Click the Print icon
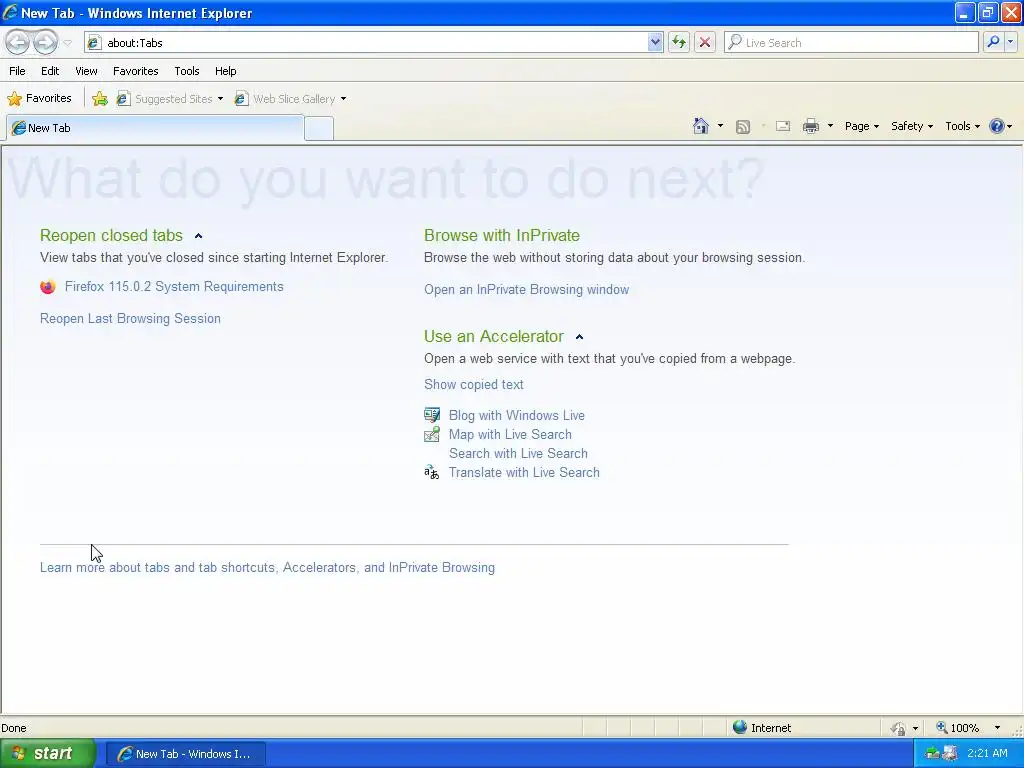The width and height of the screenshot is (1024, 768). (x=810, y=126)
